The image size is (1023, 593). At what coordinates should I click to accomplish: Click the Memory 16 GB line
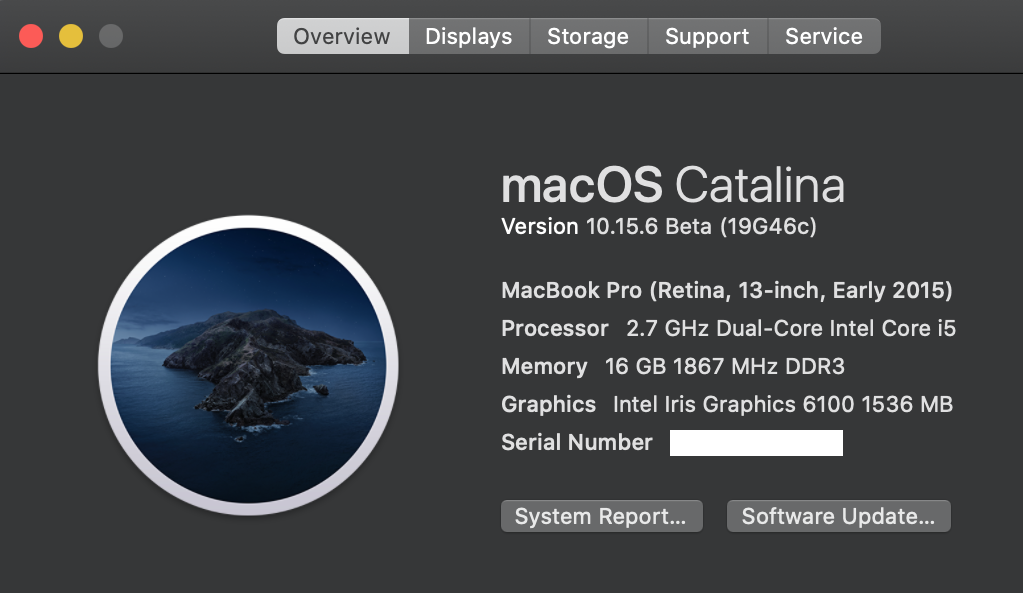(673, 367)
